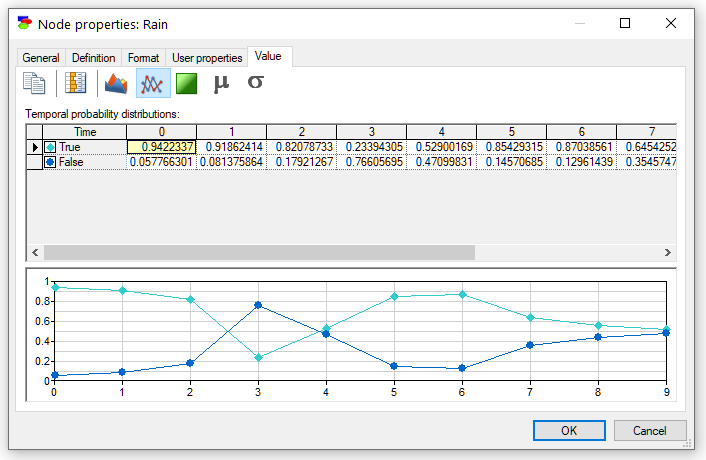Click the Copy icon in toolbar
706x460 pixels.
(34, 83)
